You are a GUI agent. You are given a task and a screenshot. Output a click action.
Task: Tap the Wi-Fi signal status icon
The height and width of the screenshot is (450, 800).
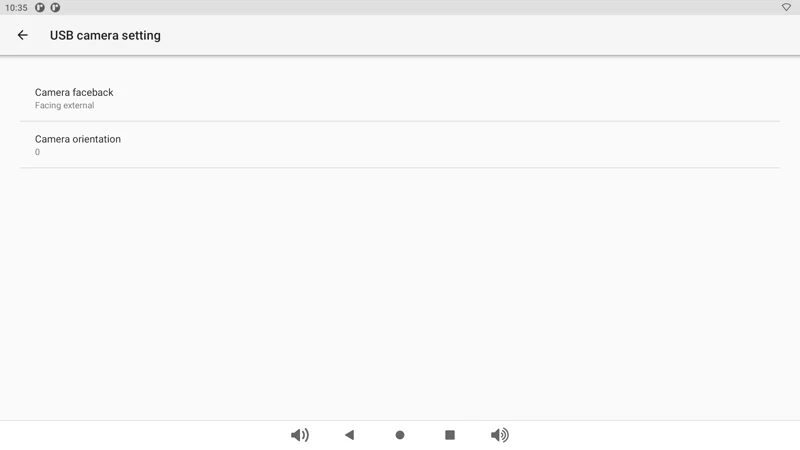(786, 7)
